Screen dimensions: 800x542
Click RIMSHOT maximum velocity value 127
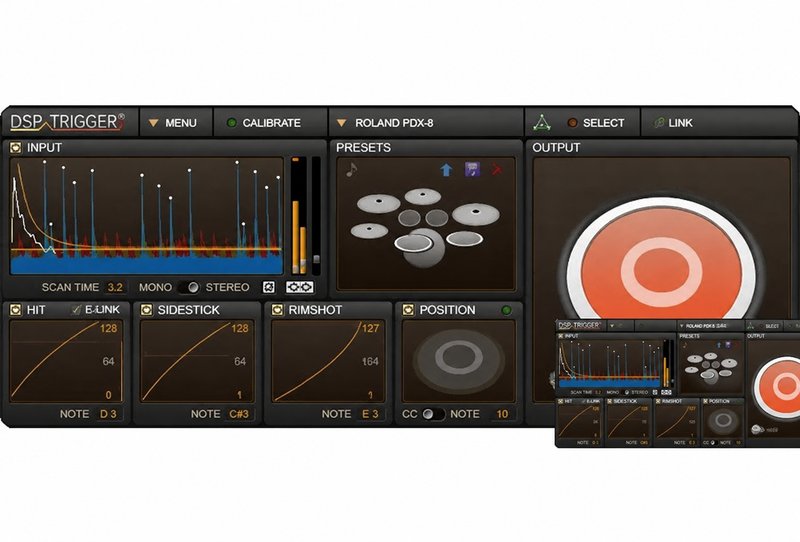tap(370, 328)
